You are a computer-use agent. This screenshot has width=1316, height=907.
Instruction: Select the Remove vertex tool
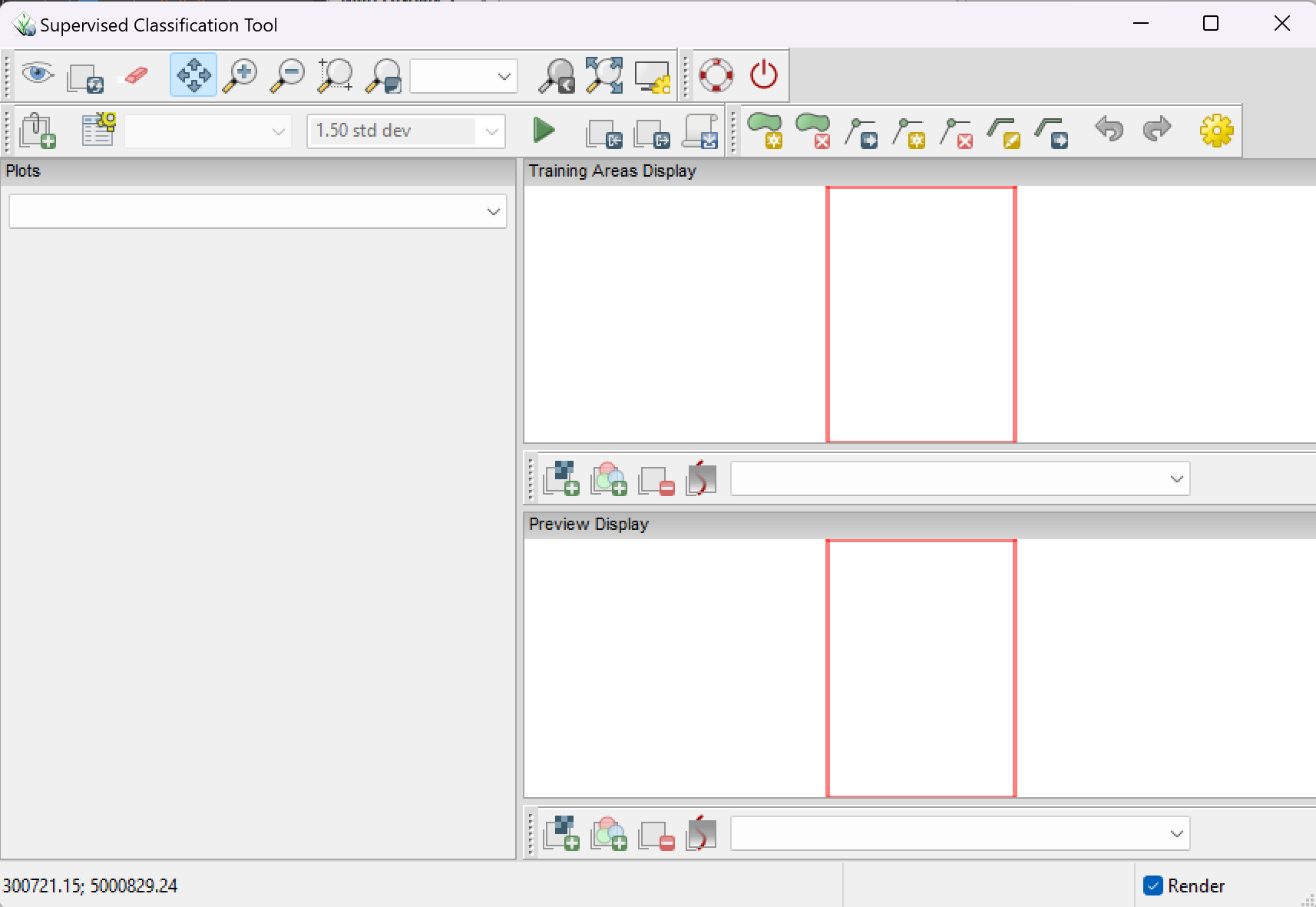956,132
